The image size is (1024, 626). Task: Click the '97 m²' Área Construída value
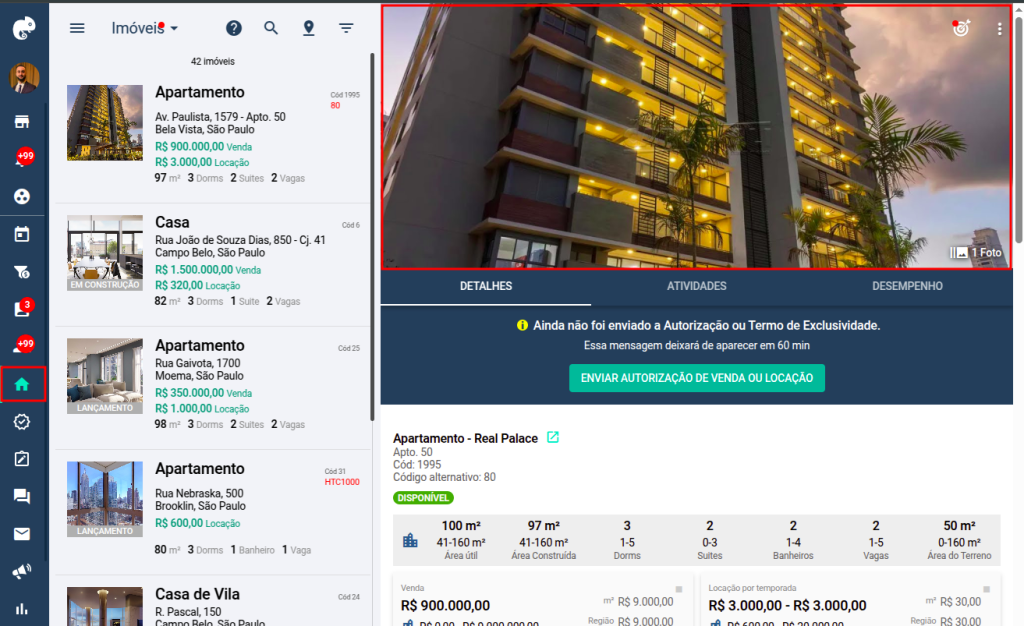coord(543,525)
